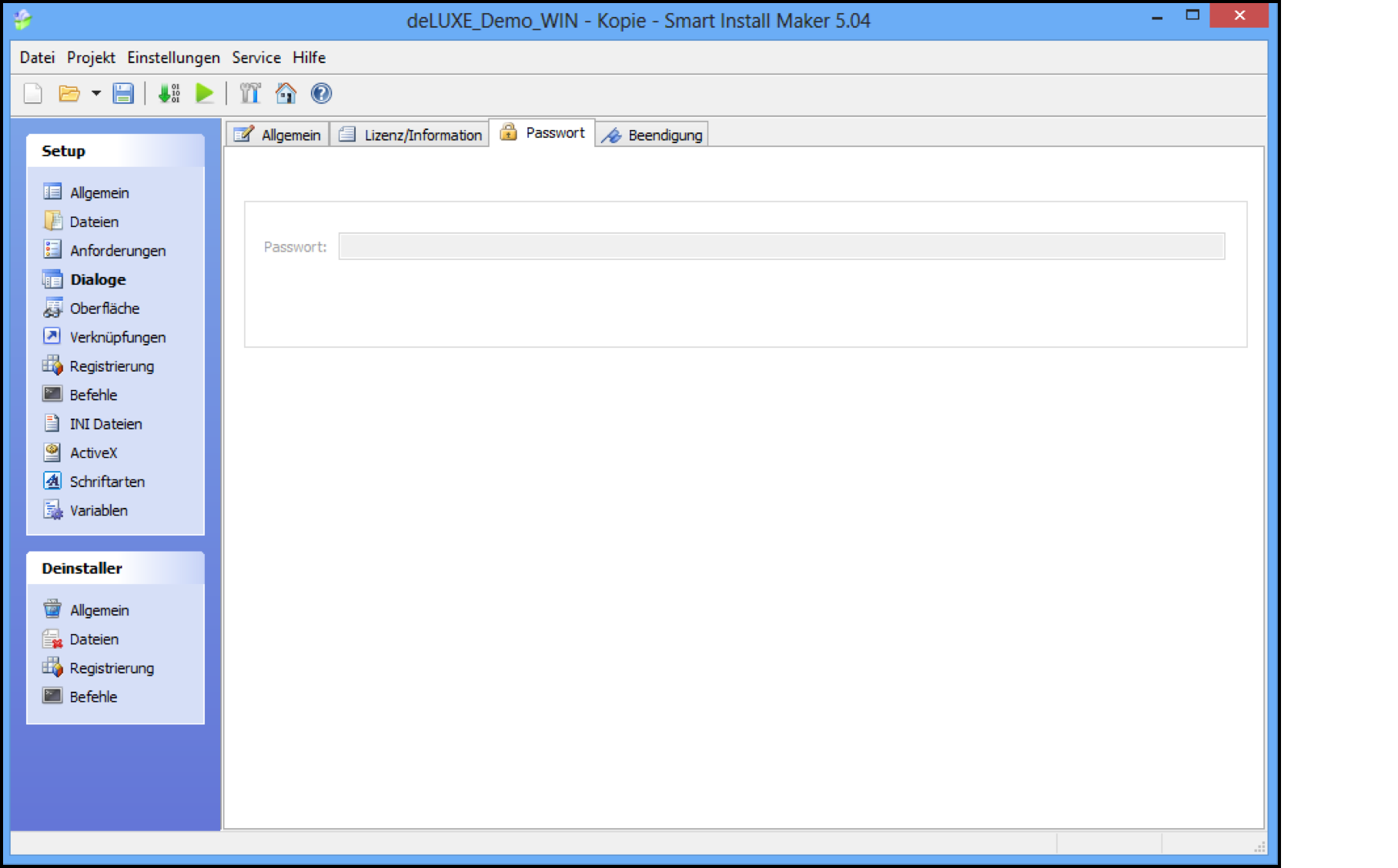
Task: Click the Home page house icon
Action: click(286, 94)
